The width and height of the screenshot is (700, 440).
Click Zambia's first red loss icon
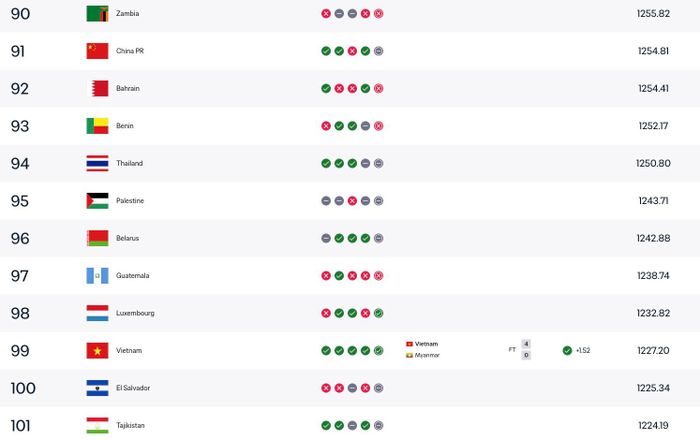[x=326, y=14]
